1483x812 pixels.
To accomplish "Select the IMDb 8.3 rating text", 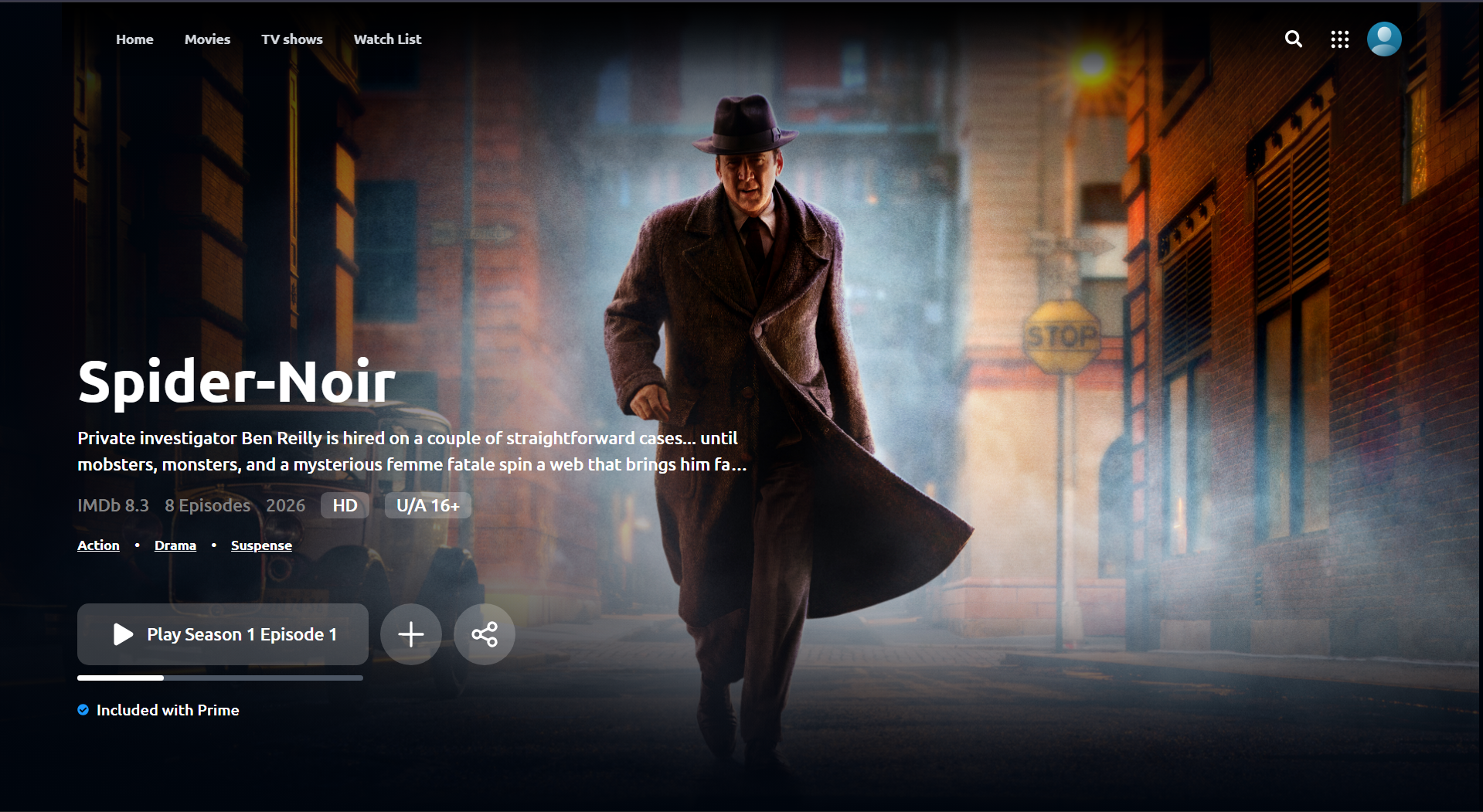I will (113, 505).
